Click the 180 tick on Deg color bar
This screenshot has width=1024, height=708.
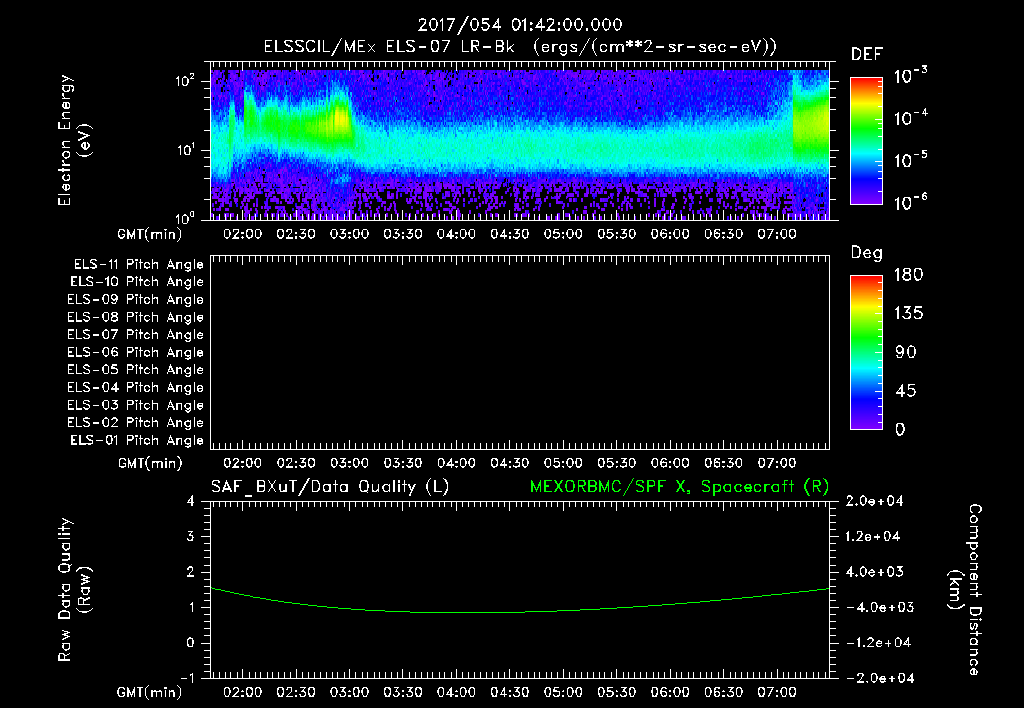click(x=908, y=275)
